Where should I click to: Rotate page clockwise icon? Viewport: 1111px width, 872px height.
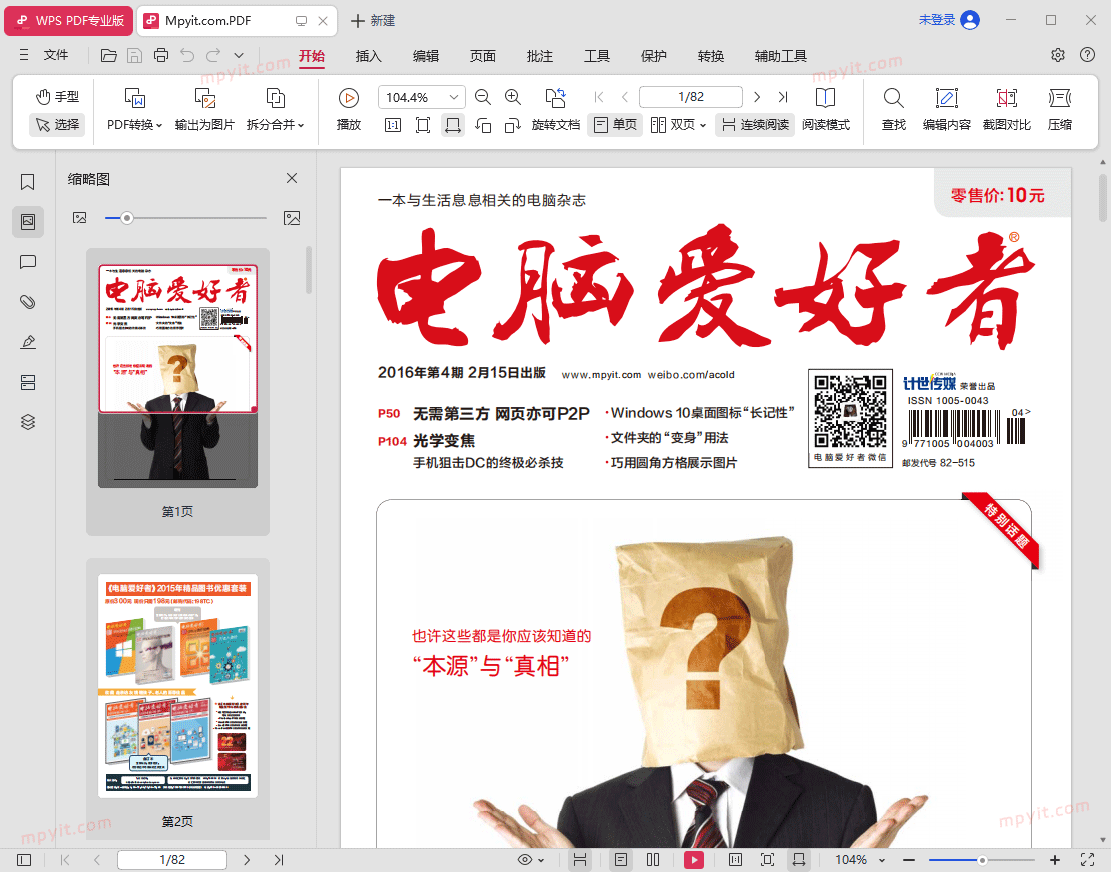point(513,125)
